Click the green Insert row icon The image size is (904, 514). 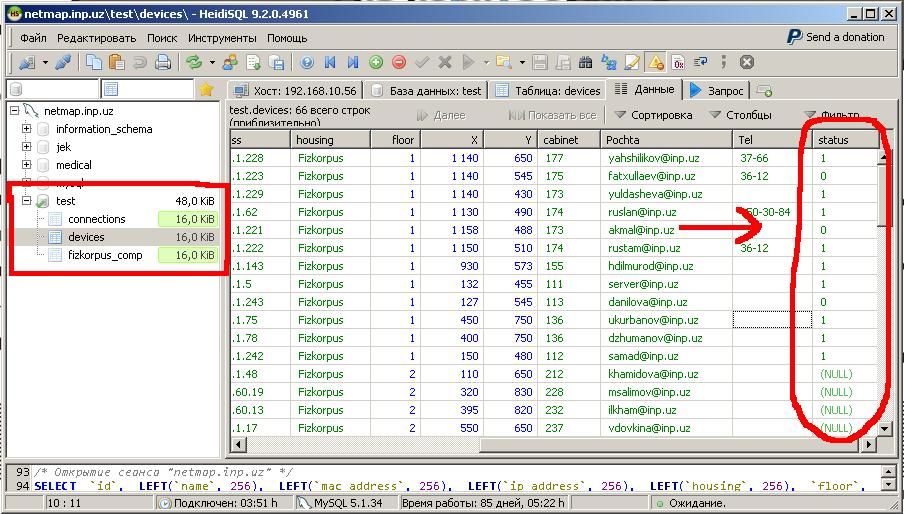376,63
